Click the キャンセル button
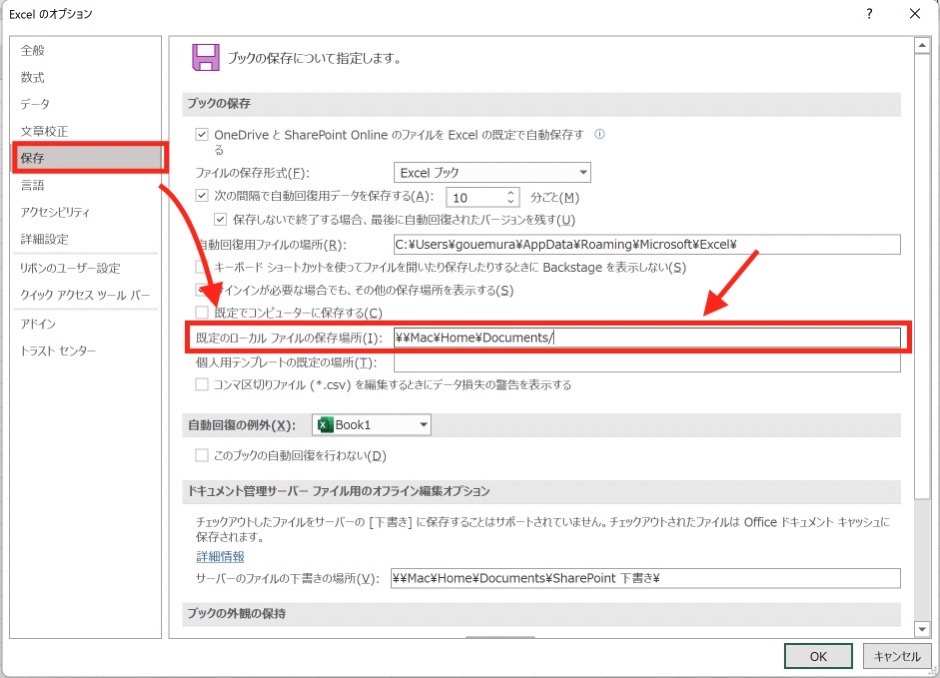The height and width of the screenshot is (678, 940). [x=897, y=656]
